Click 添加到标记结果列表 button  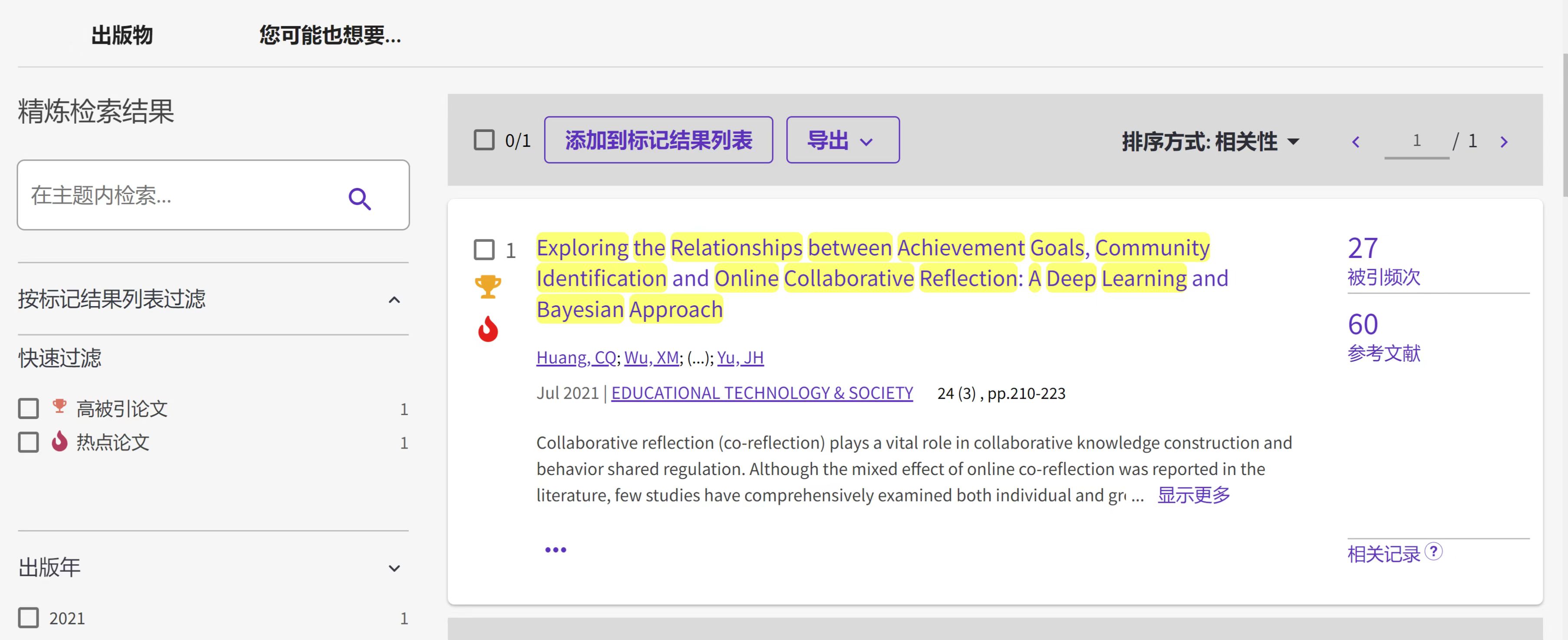click(658, 140)
